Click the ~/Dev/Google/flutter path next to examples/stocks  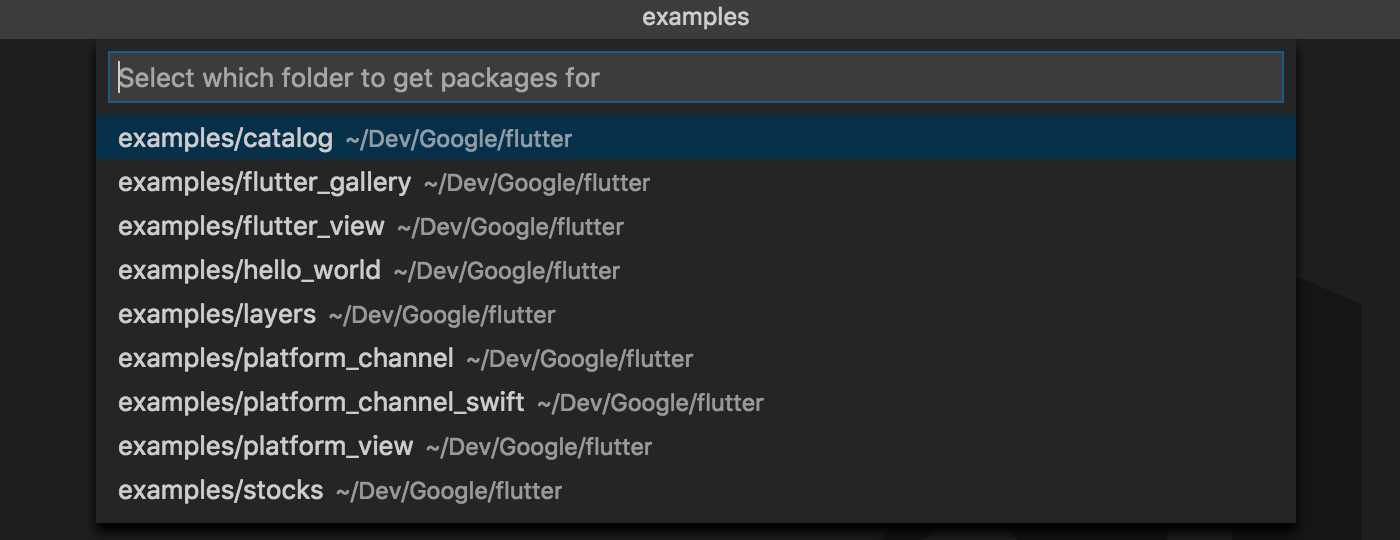point(449,492)
